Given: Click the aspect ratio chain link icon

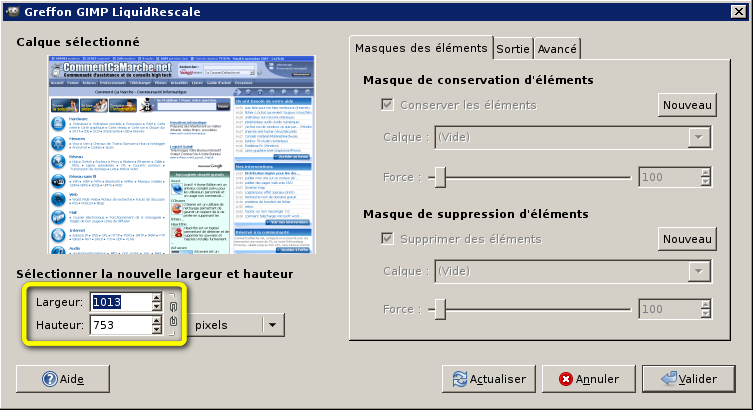Looking at the screenshot, I should [172, 313].
